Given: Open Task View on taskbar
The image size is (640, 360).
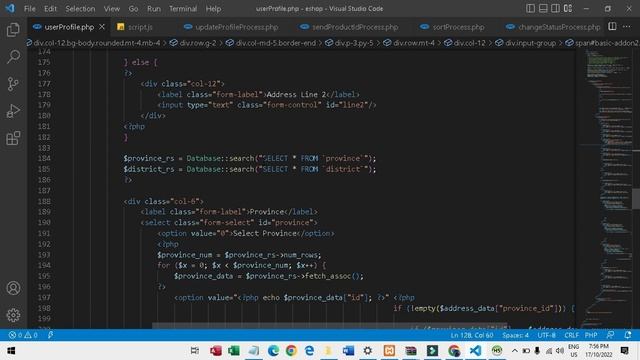Looking at the screenshot, I should point(195,351).
